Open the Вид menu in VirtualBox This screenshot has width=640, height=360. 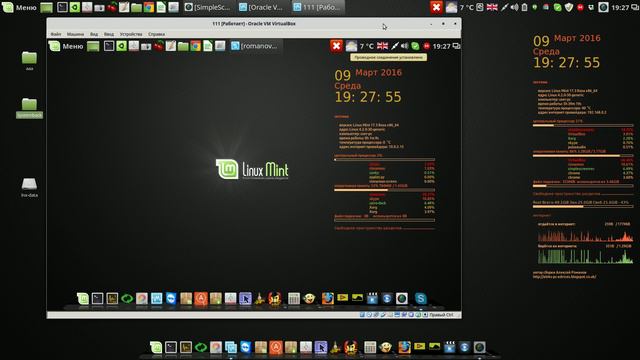[94, 34]
